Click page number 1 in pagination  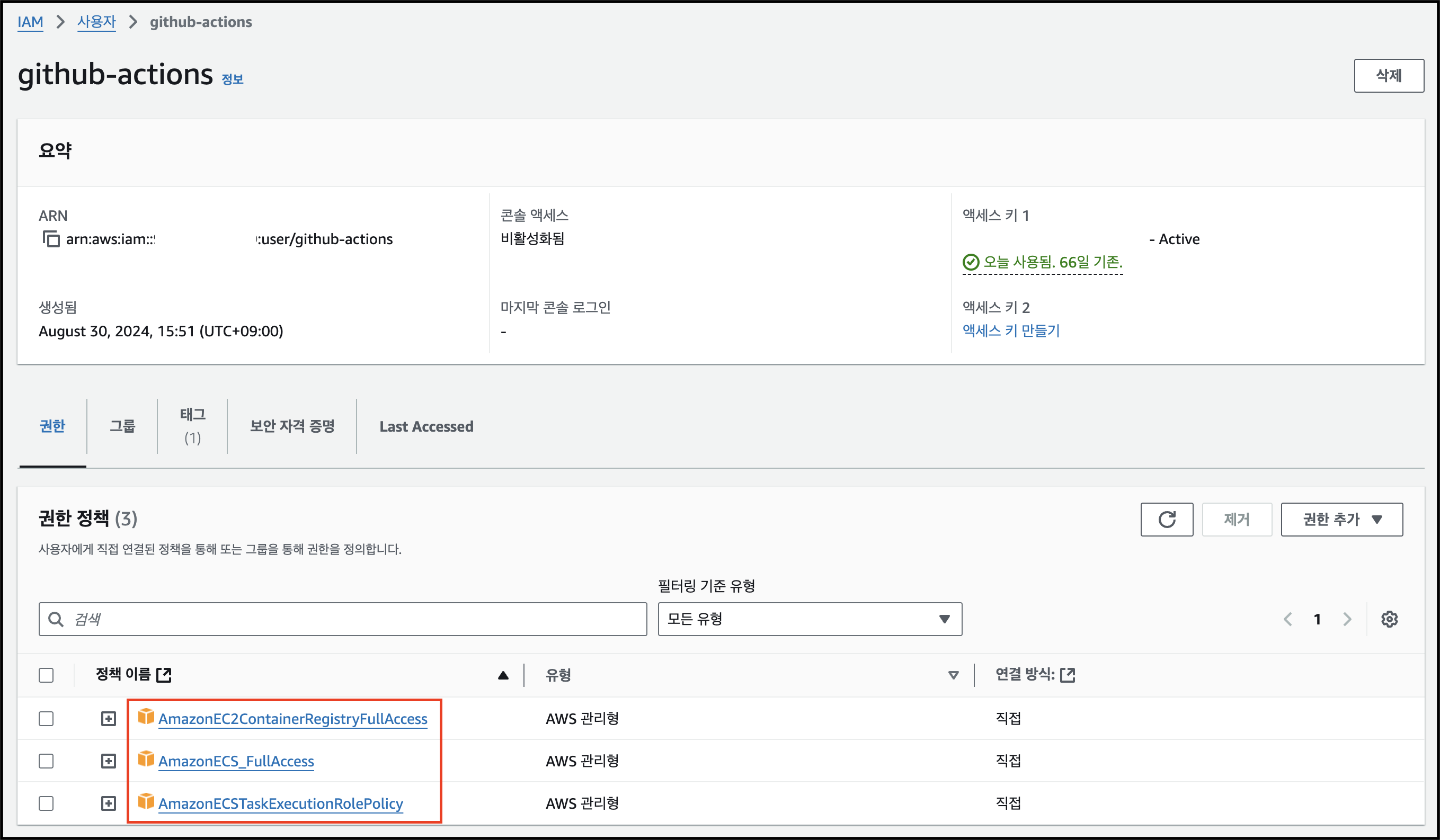(1317, 619)
